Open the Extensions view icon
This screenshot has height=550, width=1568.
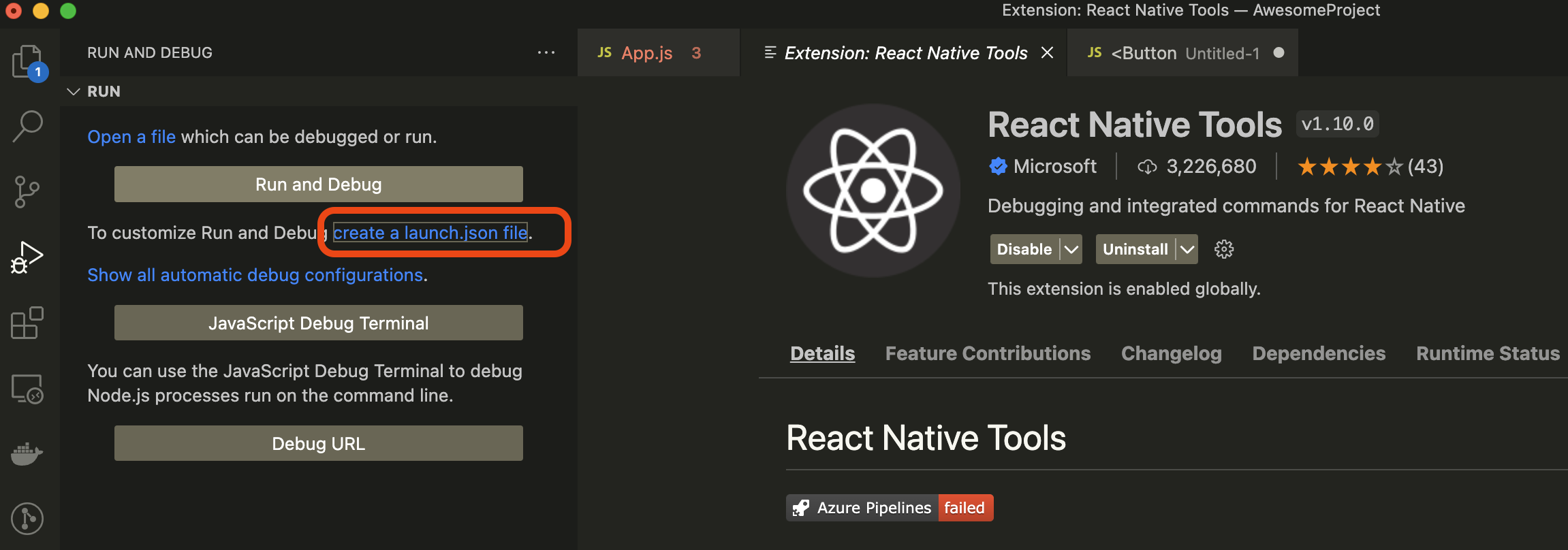tap(27, 323)
